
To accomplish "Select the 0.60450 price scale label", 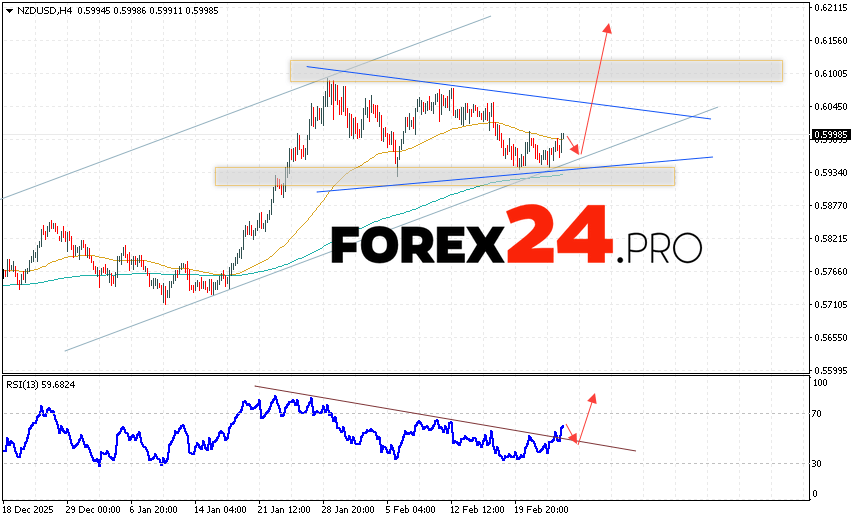I will [x=831, y=106].
